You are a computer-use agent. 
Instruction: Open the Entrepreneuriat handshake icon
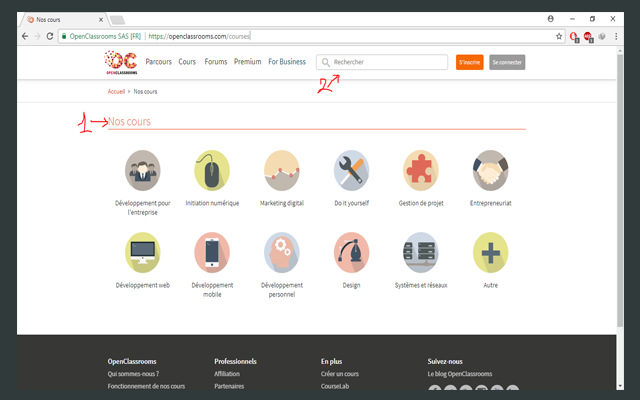(490, 169)
